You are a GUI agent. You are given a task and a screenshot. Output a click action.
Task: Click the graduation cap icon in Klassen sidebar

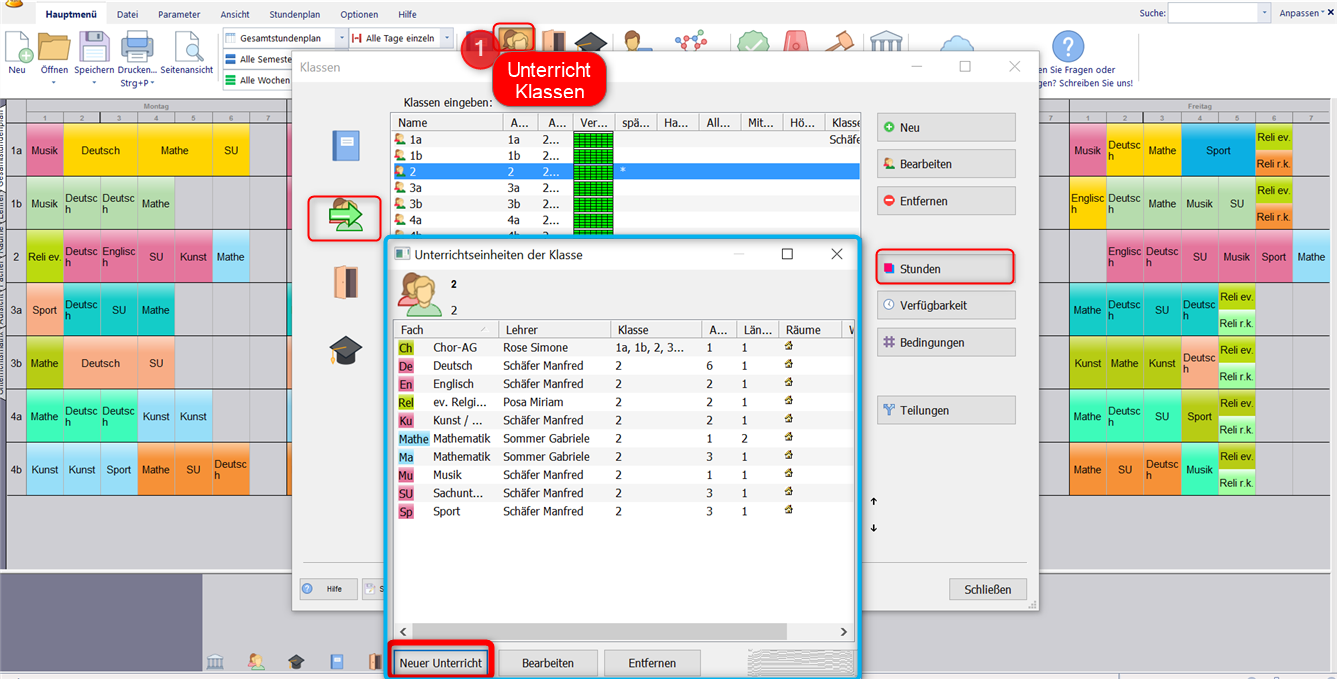345,350
